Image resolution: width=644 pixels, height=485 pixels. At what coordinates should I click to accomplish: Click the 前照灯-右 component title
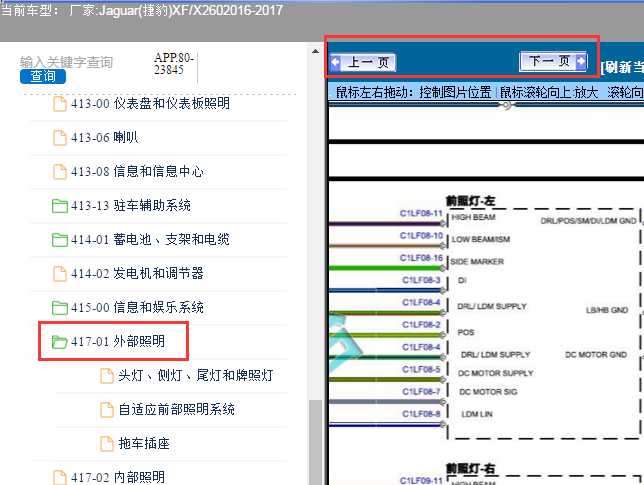point(471,469)
